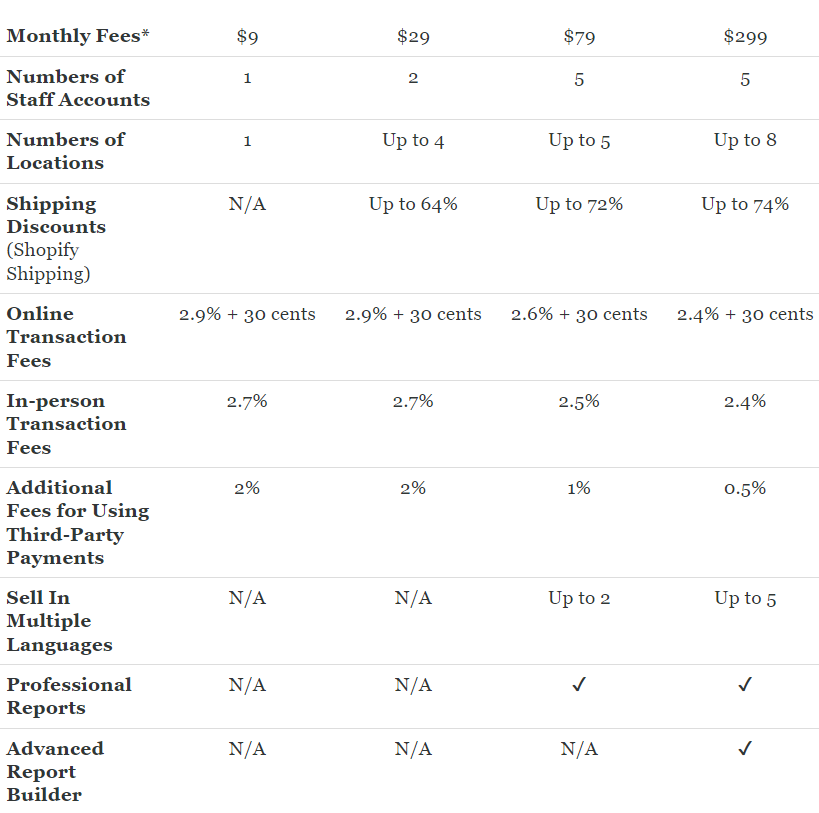Click the Monthly Fees* row label
819x813 pixels.
[77, 36]
